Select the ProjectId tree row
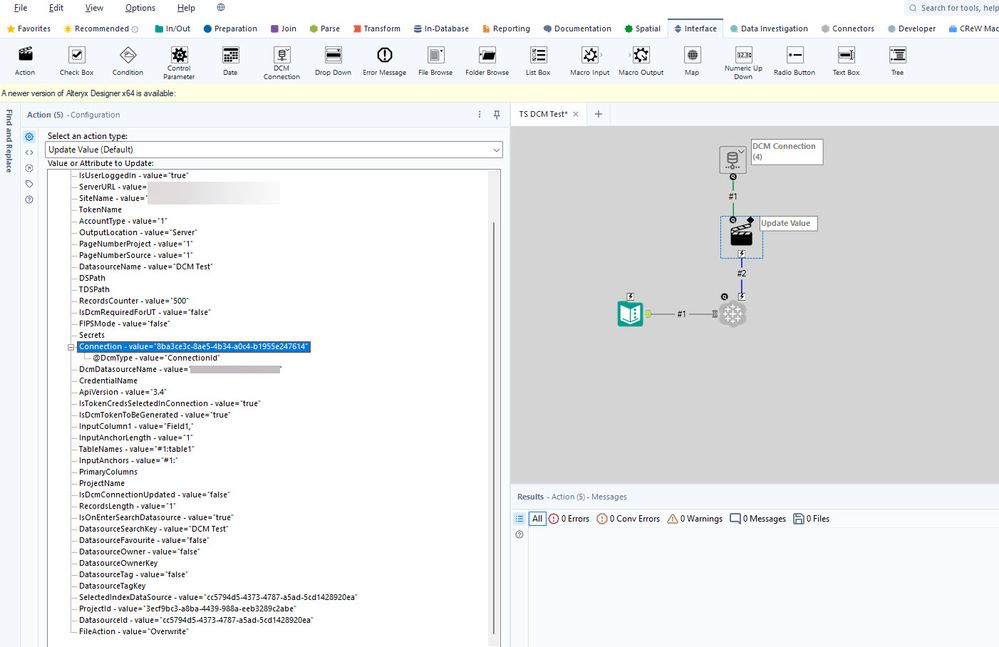The image size is (999, 647). click(x=187, y=609)
